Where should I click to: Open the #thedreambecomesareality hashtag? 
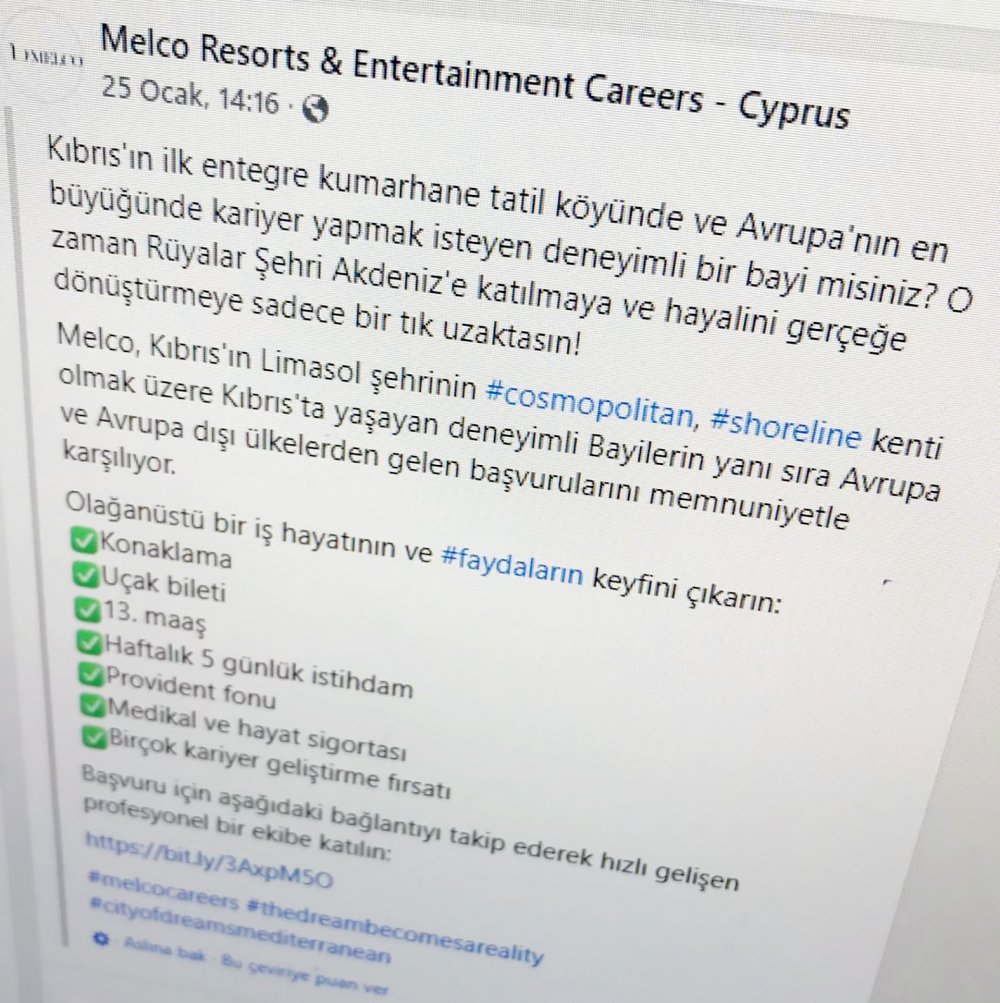[x=394, y=931]
